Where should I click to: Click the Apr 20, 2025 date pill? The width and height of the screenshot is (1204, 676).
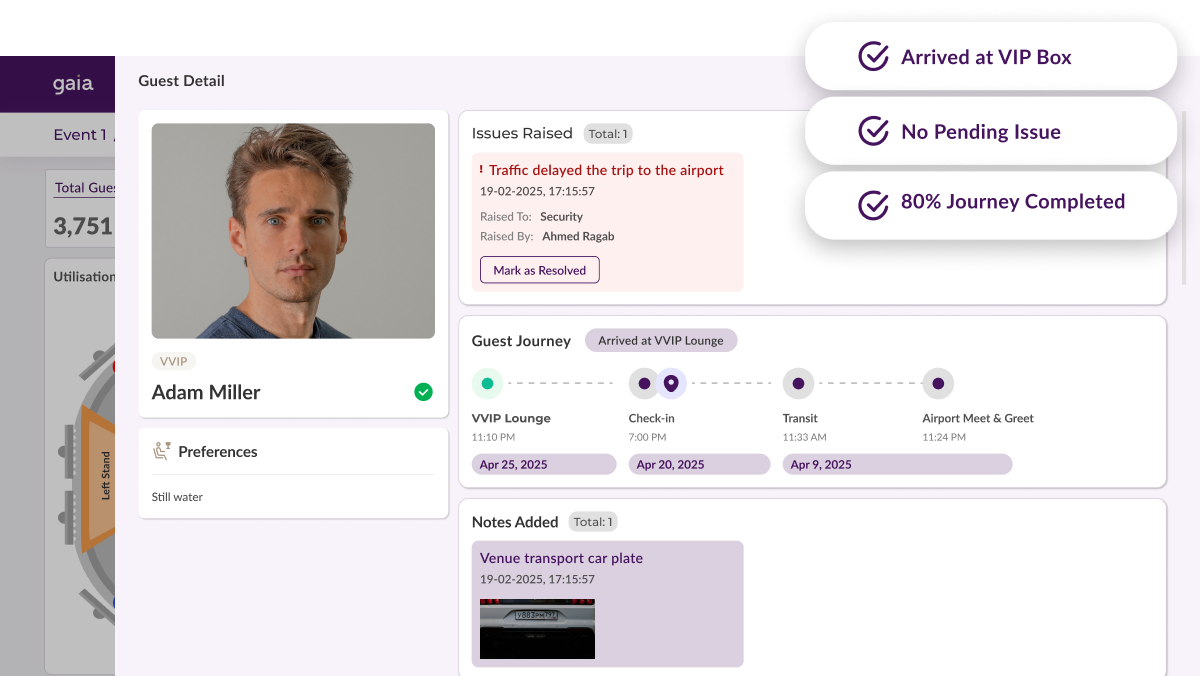point(699,464)
